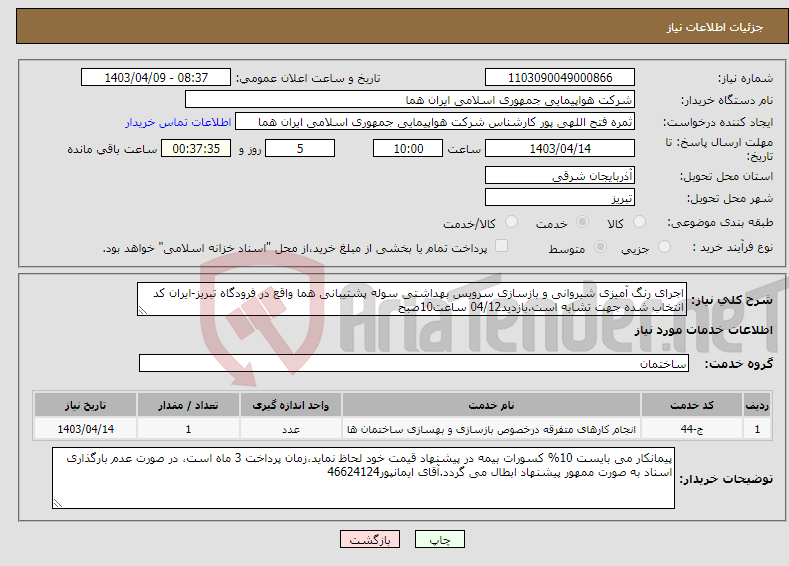Click the شماره نیاز label
This screenshot has height=566, width=789.
coord(745,78)
